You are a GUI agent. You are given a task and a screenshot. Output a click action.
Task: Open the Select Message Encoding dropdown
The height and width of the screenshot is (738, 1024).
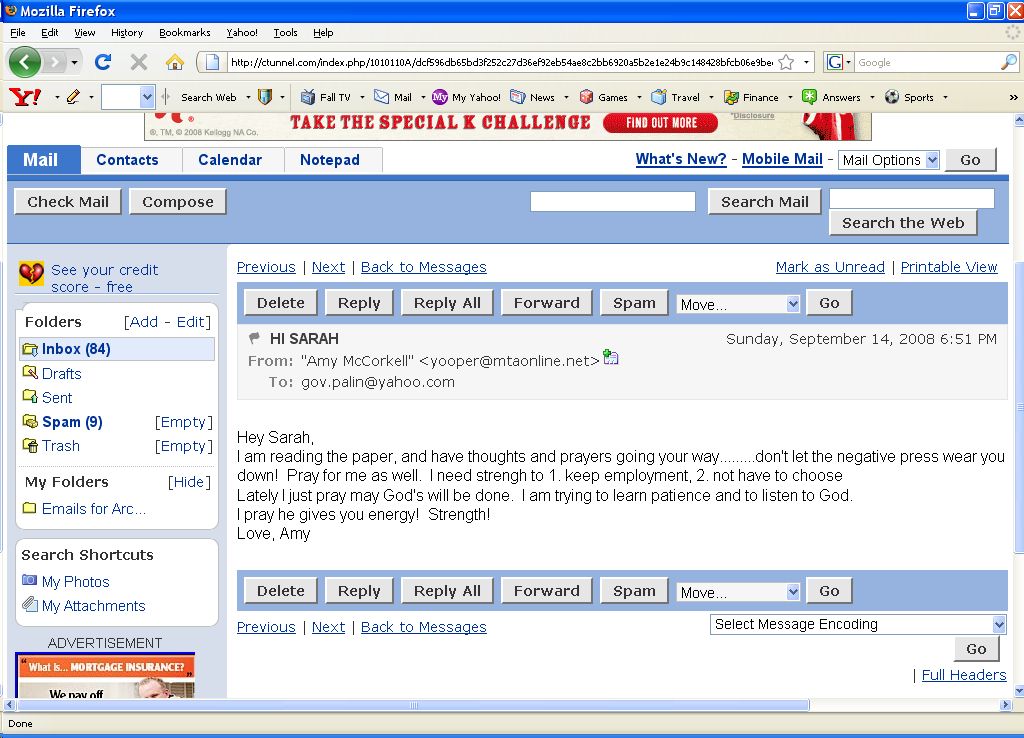pyautogui.click(x=858, y=624)
